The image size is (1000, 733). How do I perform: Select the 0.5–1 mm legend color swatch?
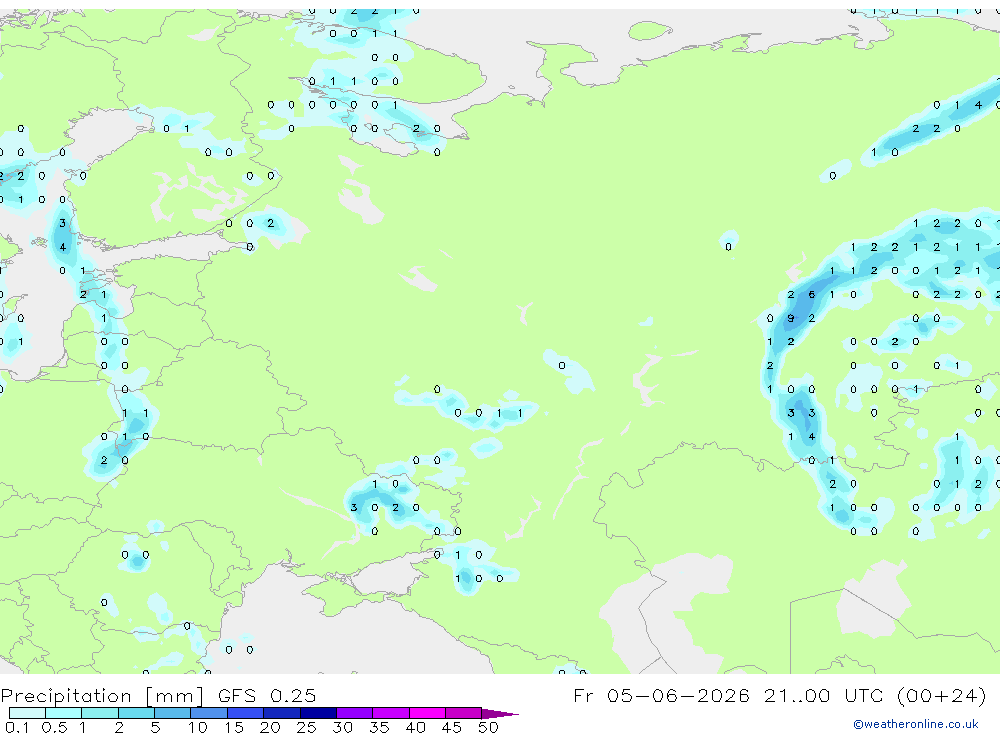64,713
